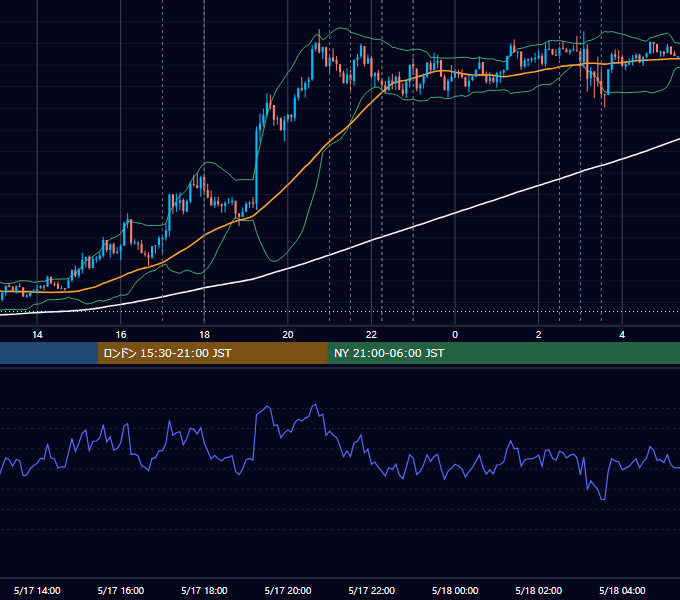Click the '5/17 16:00' date label
The image size is (680, 600).
pyautogui.click(x=121, y=590)
